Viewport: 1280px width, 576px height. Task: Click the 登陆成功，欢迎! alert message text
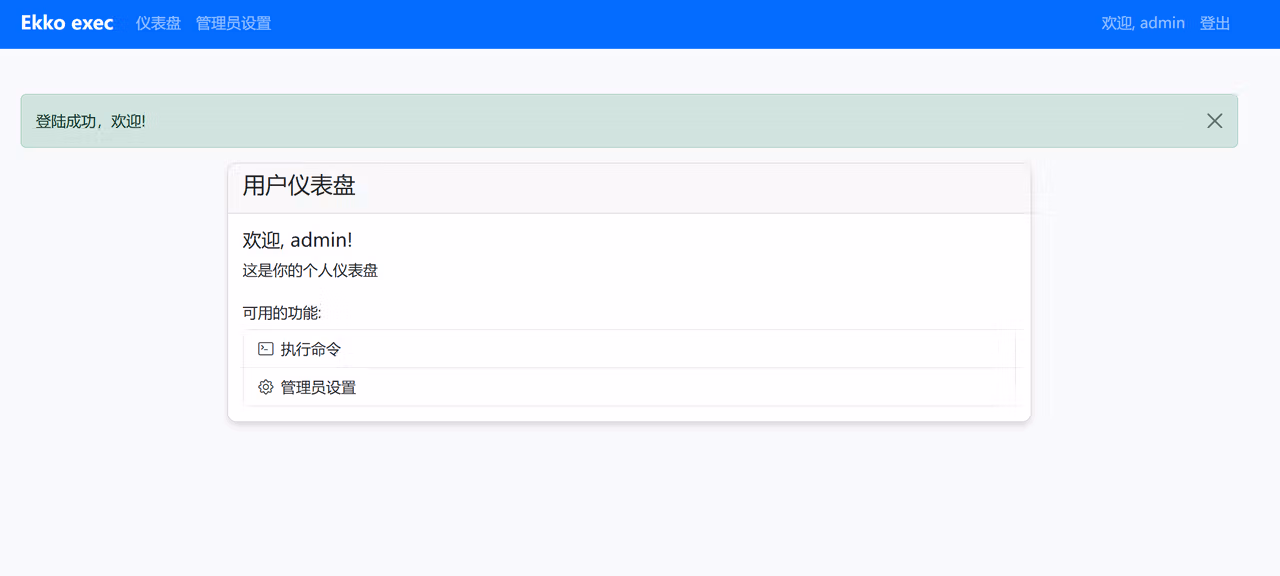(x=91, y=121)
